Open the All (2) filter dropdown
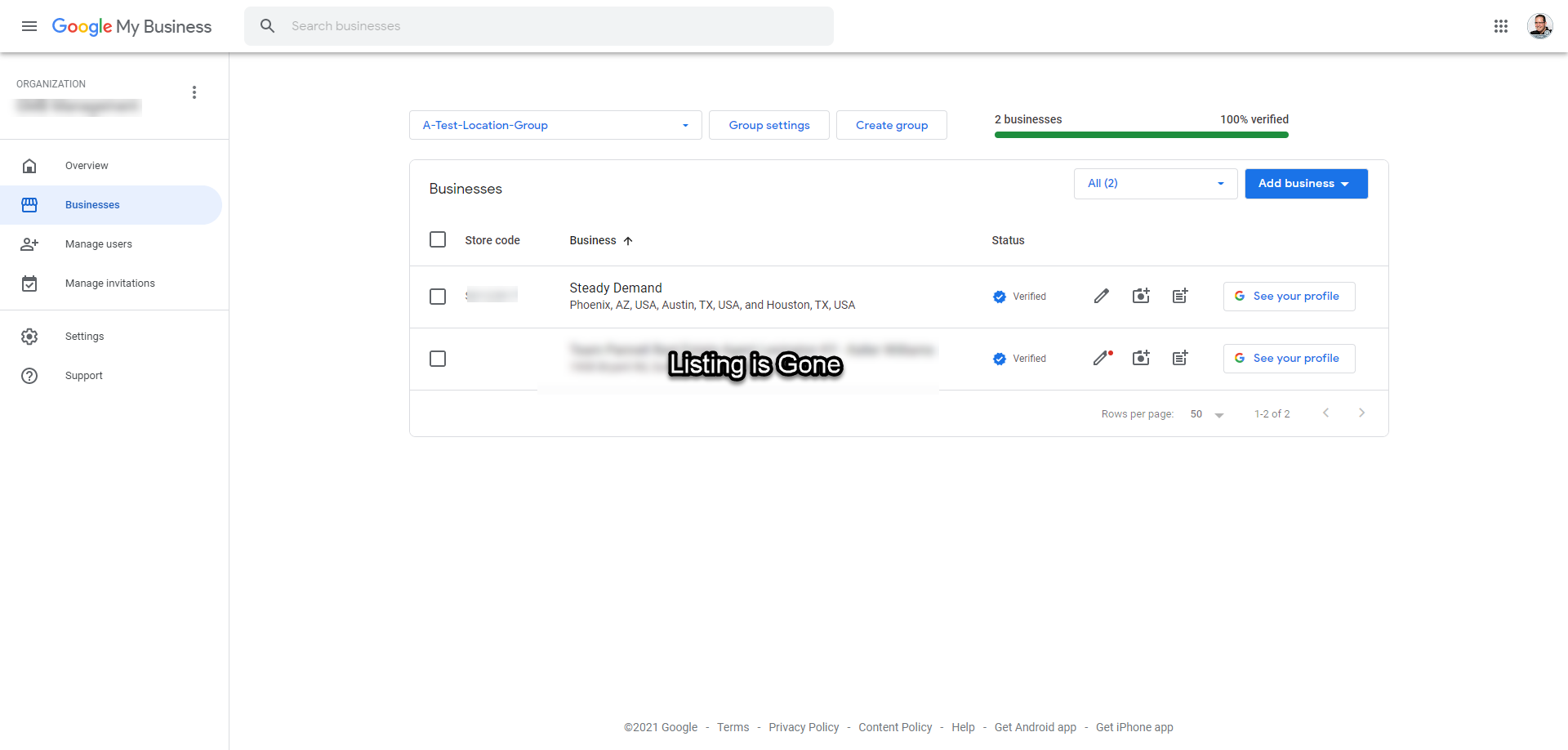The width and height of the screenshot is (1568, 750). pos(1155,184)
